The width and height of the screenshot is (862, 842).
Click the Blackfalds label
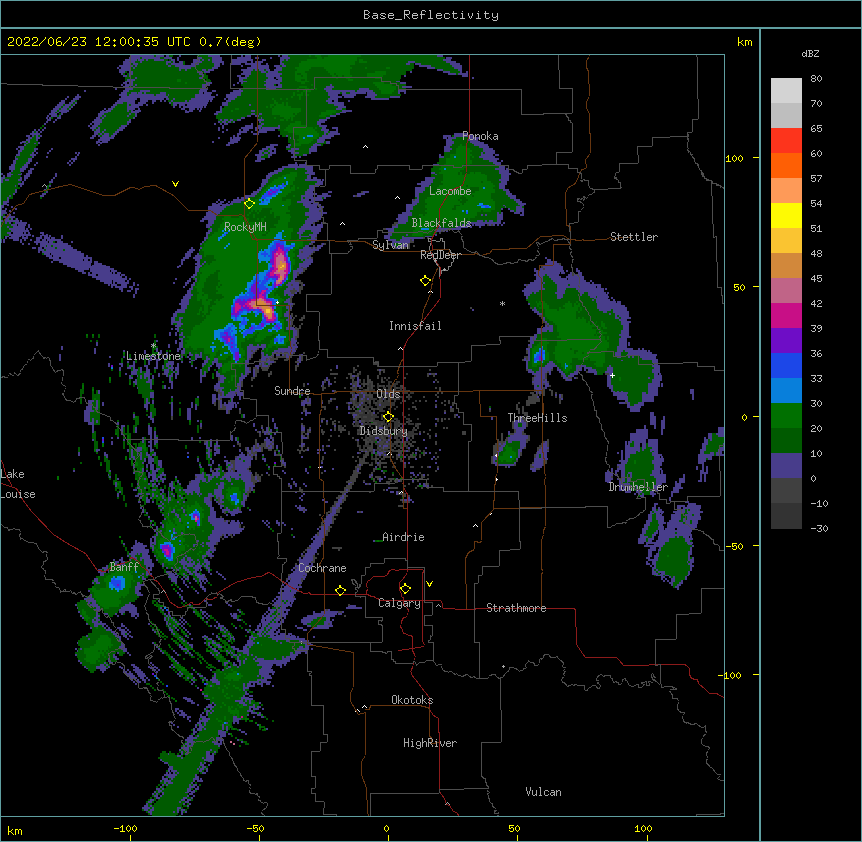(441, 223)
